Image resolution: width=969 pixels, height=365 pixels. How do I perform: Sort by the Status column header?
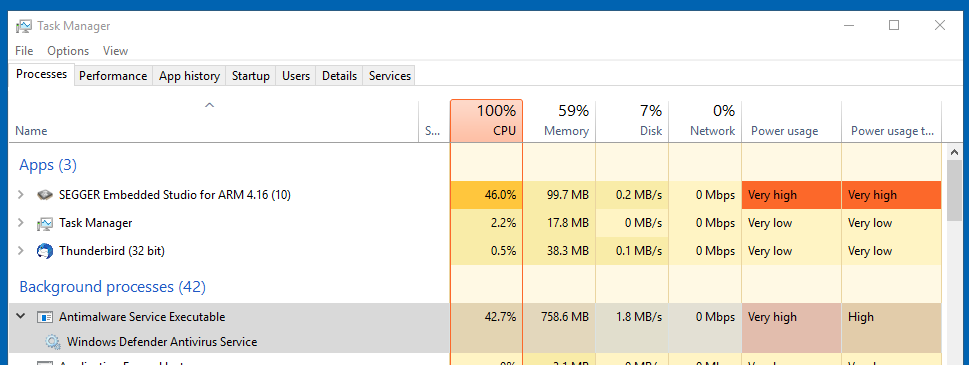[434, 121]
